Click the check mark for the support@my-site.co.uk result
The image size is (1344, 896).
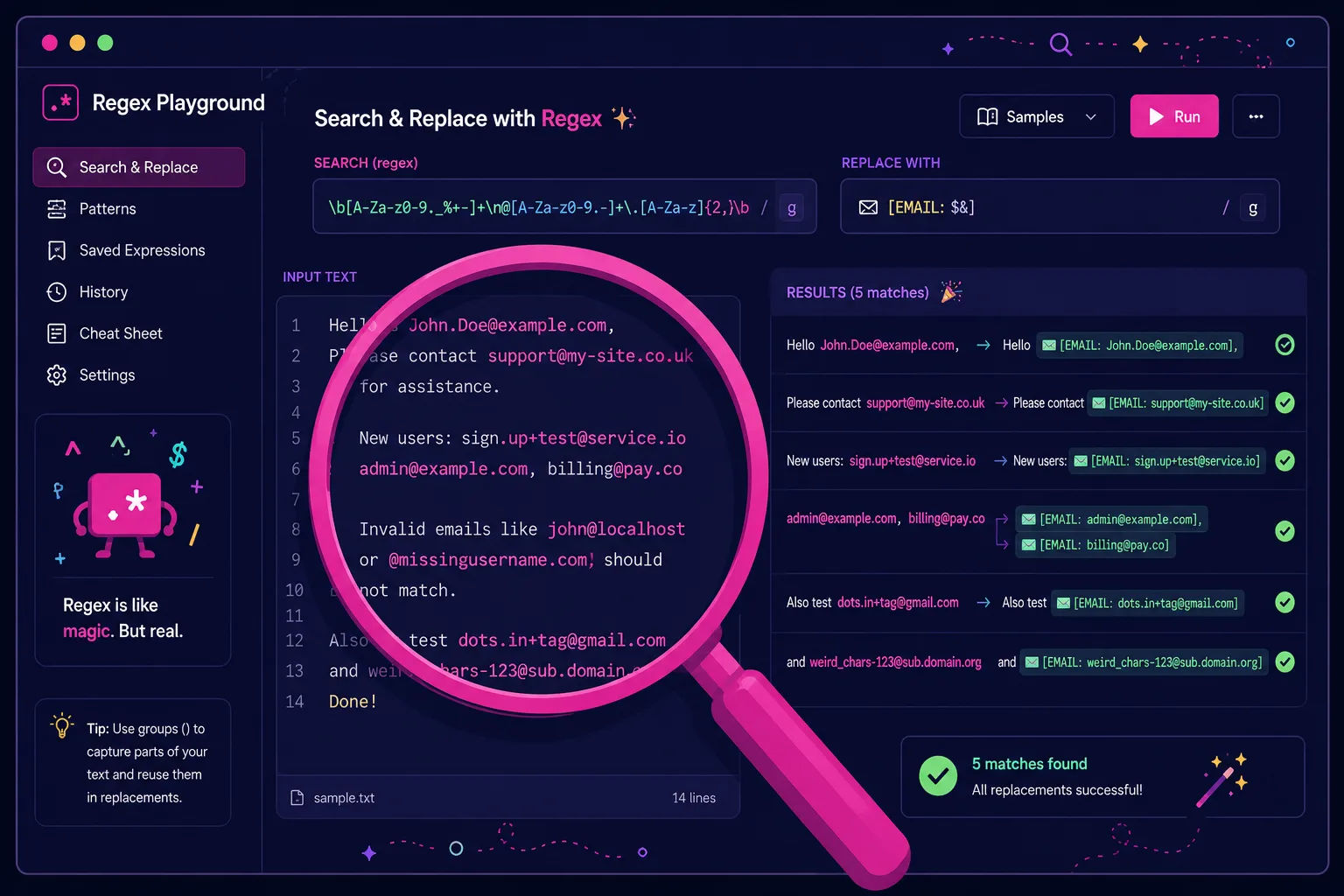pos(1284,402)
